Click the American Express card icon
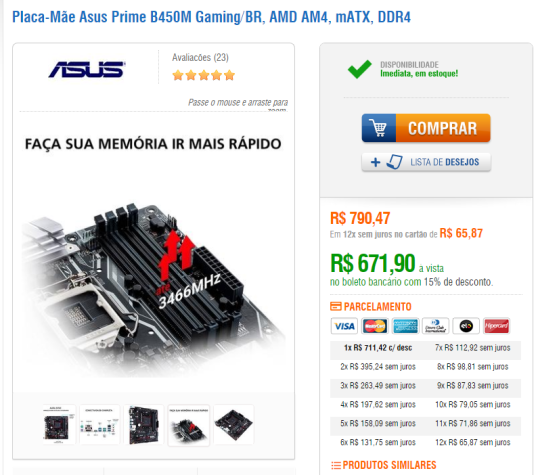538x475 pixels. [x=405, y=326]
